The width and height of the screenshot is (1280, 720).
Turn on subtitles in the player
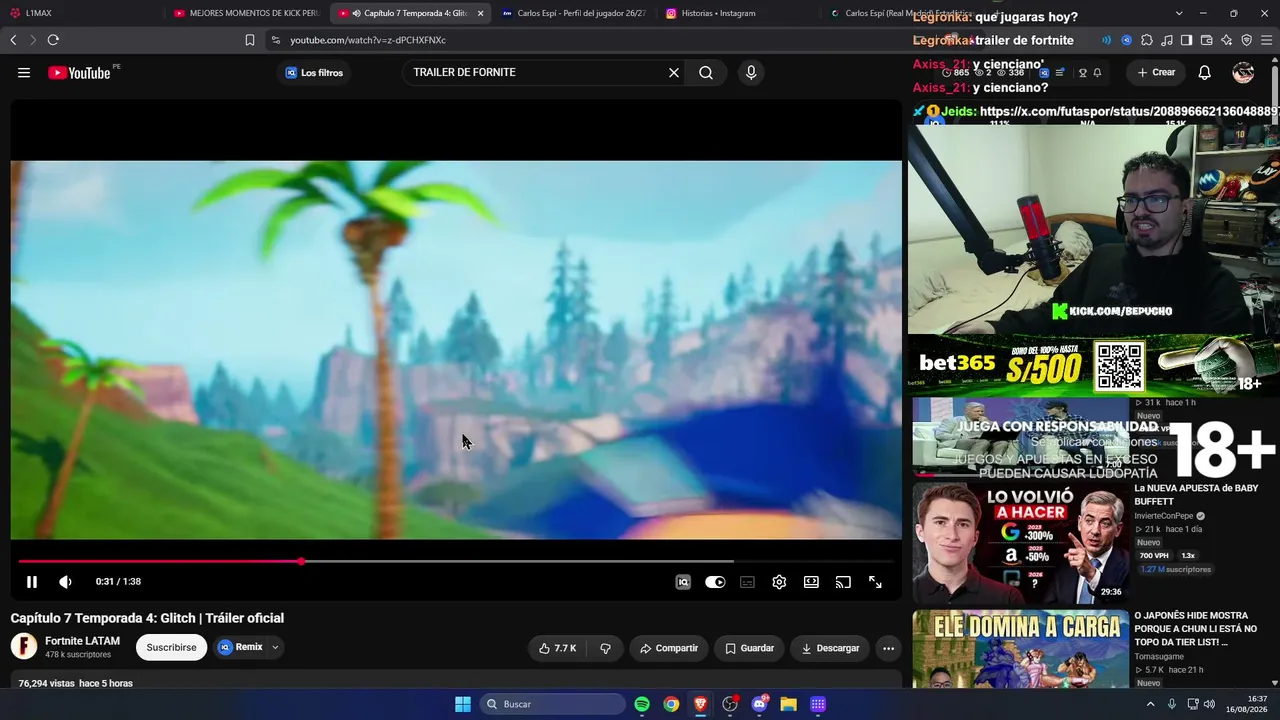click(747, 582)
